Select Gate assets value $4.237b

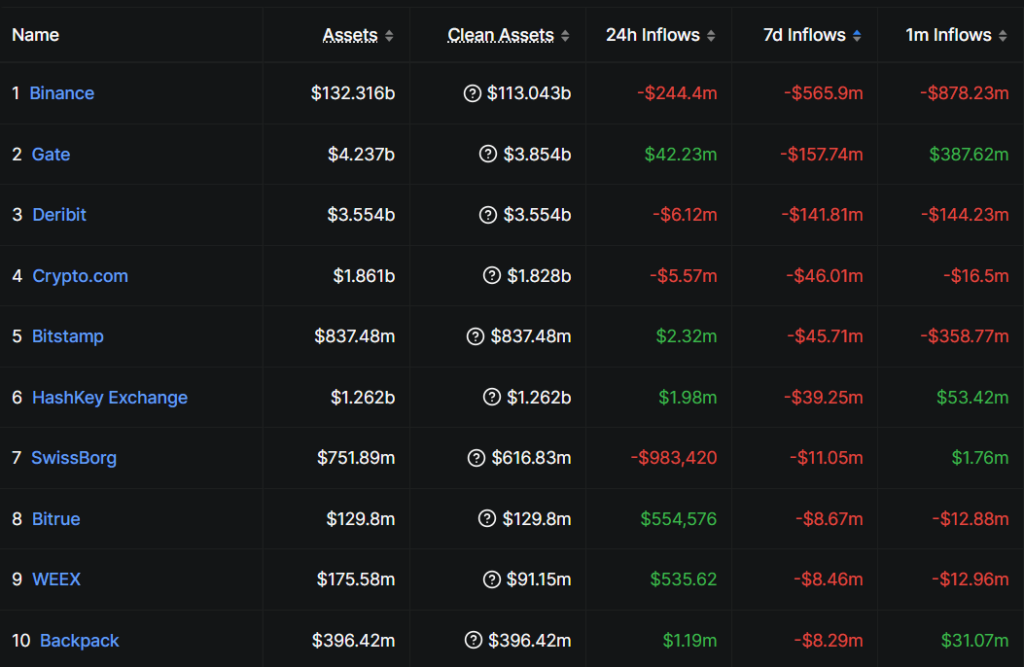(x=361, y=154)
